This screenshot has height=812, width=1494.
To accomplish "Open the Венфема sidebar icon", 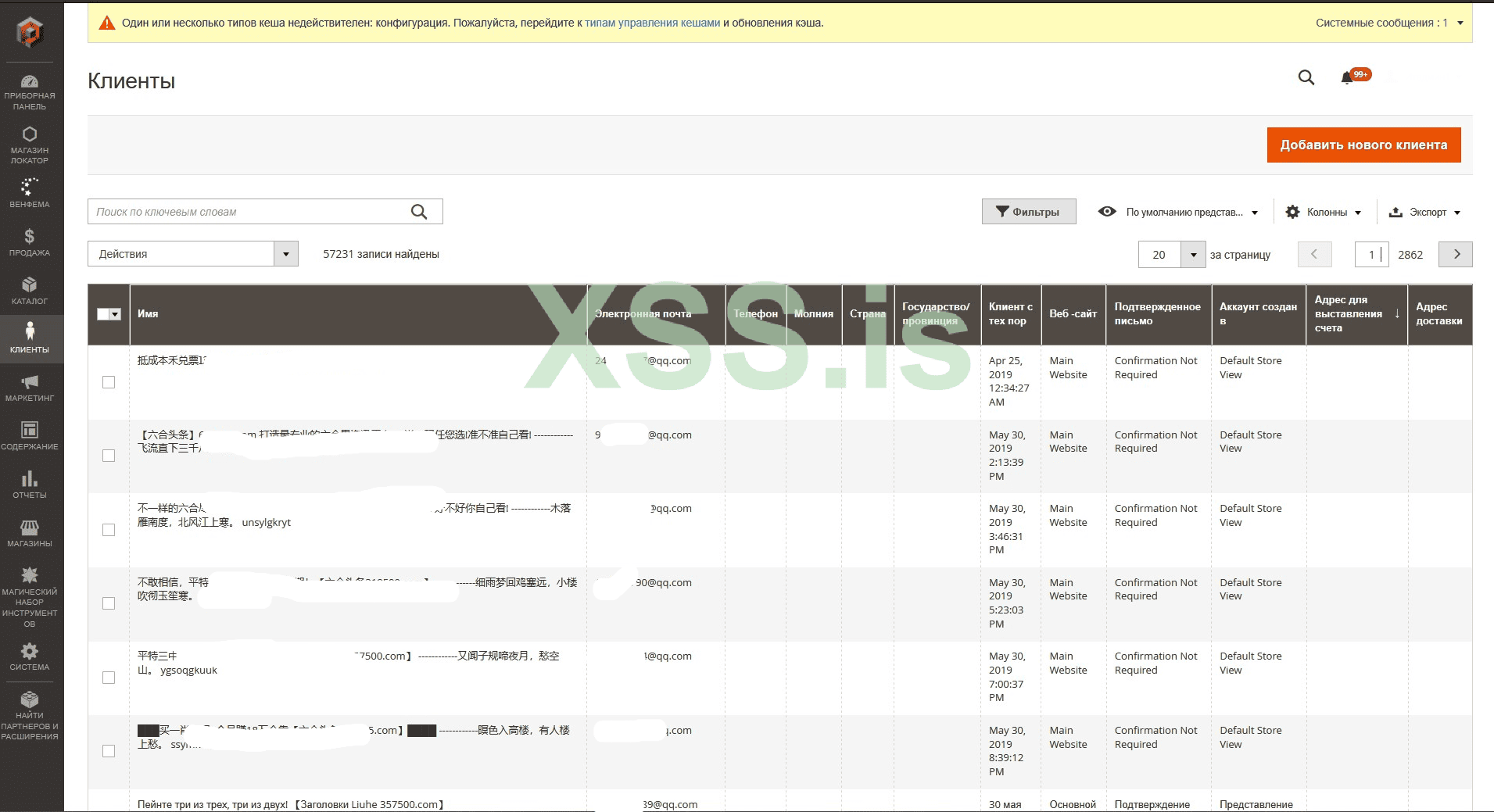I will tap(30, 186).
